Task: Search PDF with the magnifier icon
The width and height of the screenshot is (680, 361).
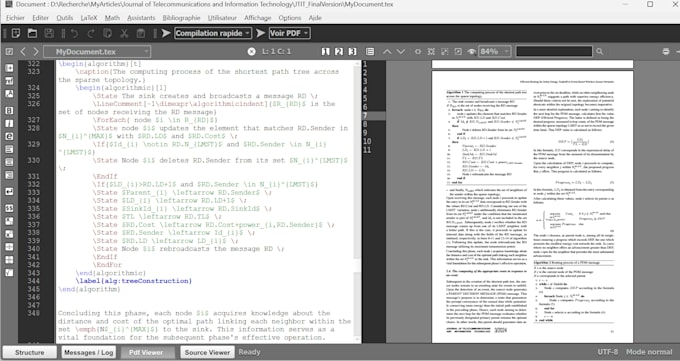Action: 599,52
